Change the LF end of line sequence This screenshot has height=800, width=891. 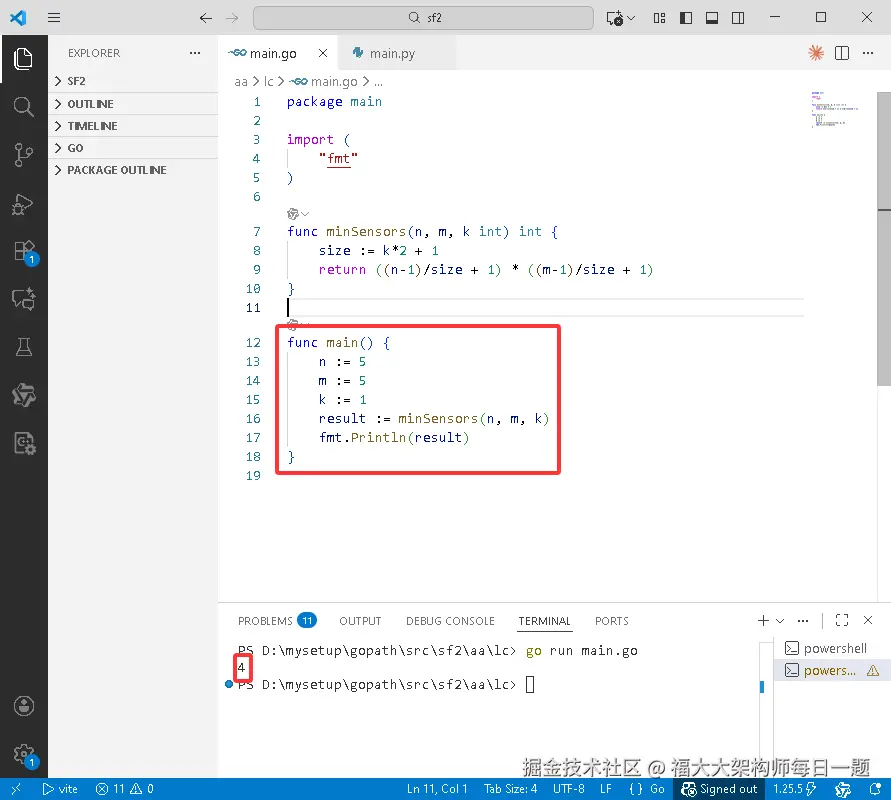pyautogui.click(x=606, y=789)
